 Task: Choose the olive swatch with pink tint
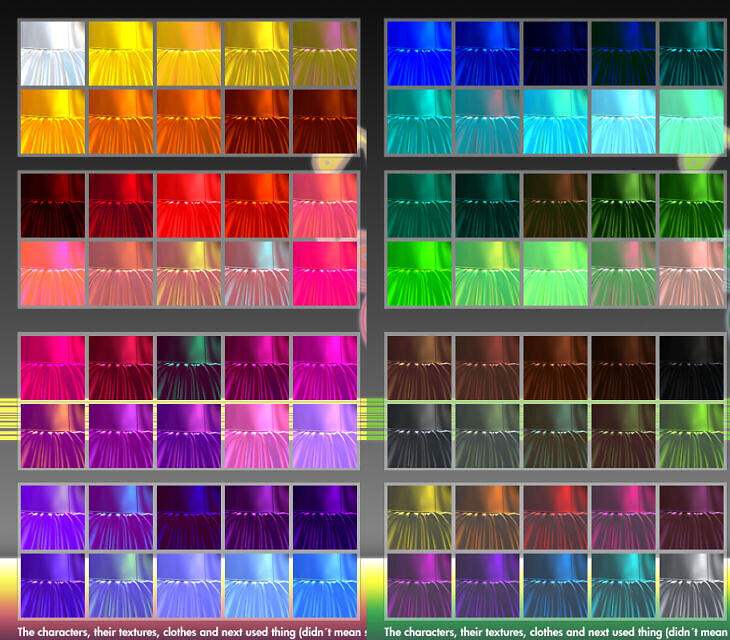click(x=325, y=52)
